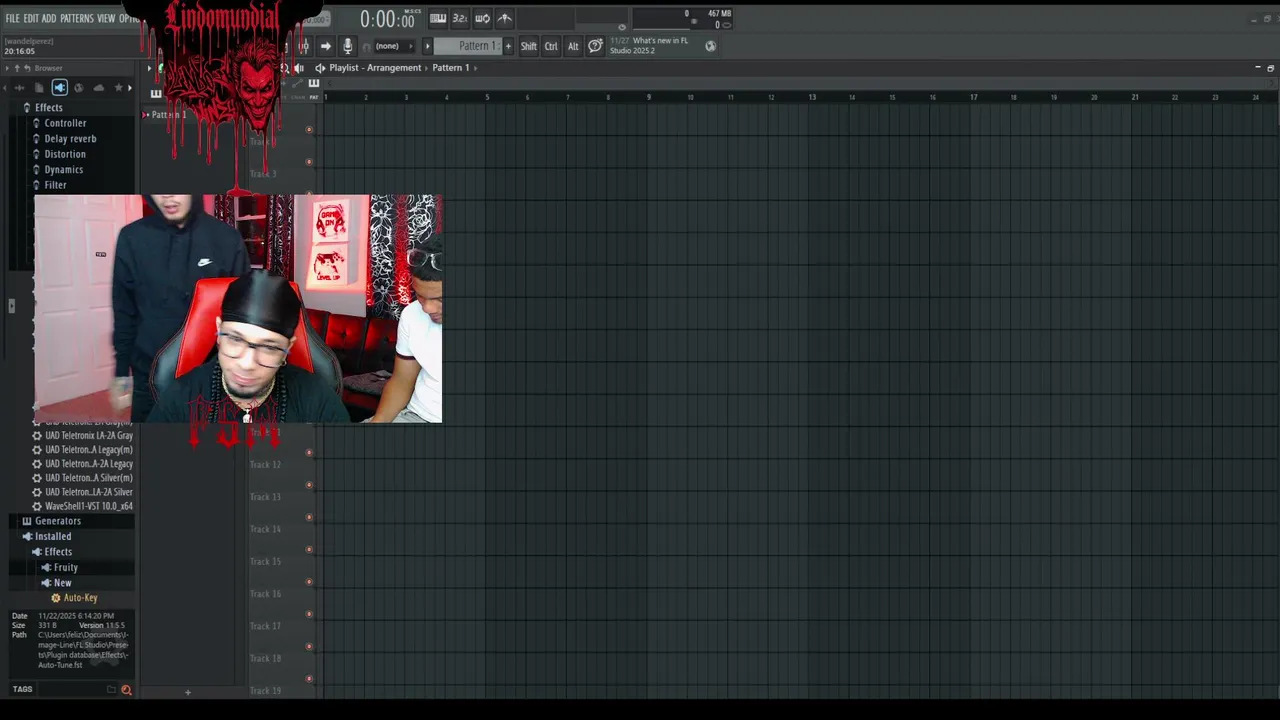Screen dimensions: 1280x720
Task: Click the piano icon above the pattern picker
Action: [x=156, y=93]
